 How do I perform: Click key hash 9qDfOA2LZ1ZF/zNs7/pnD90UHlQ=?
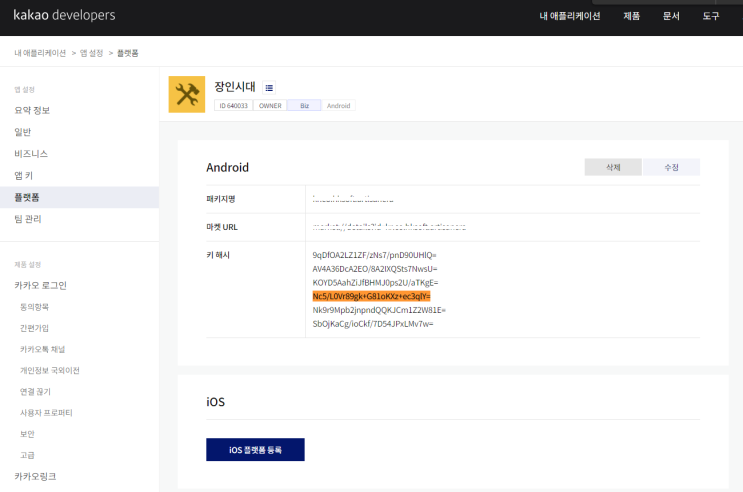(x=374, y=255)
